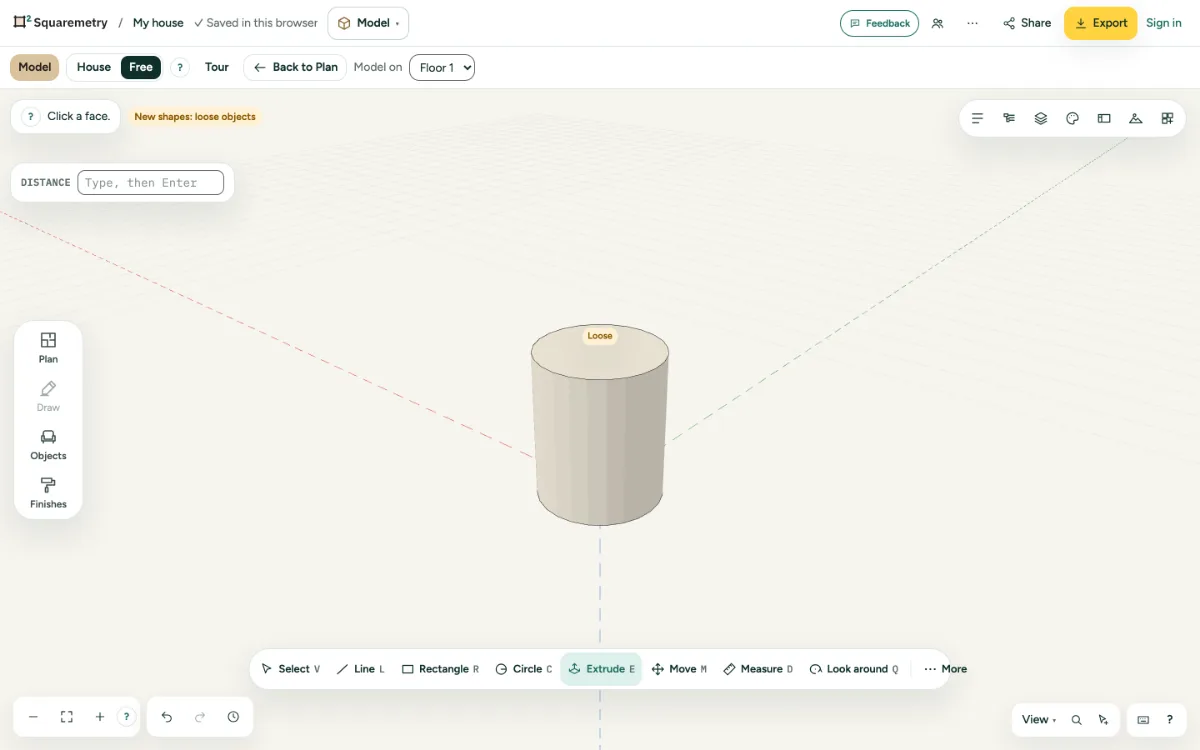This screenshot has width=1200, height=750.
Task: Toggle the Model mode pill
Action: tap(34, 67)
